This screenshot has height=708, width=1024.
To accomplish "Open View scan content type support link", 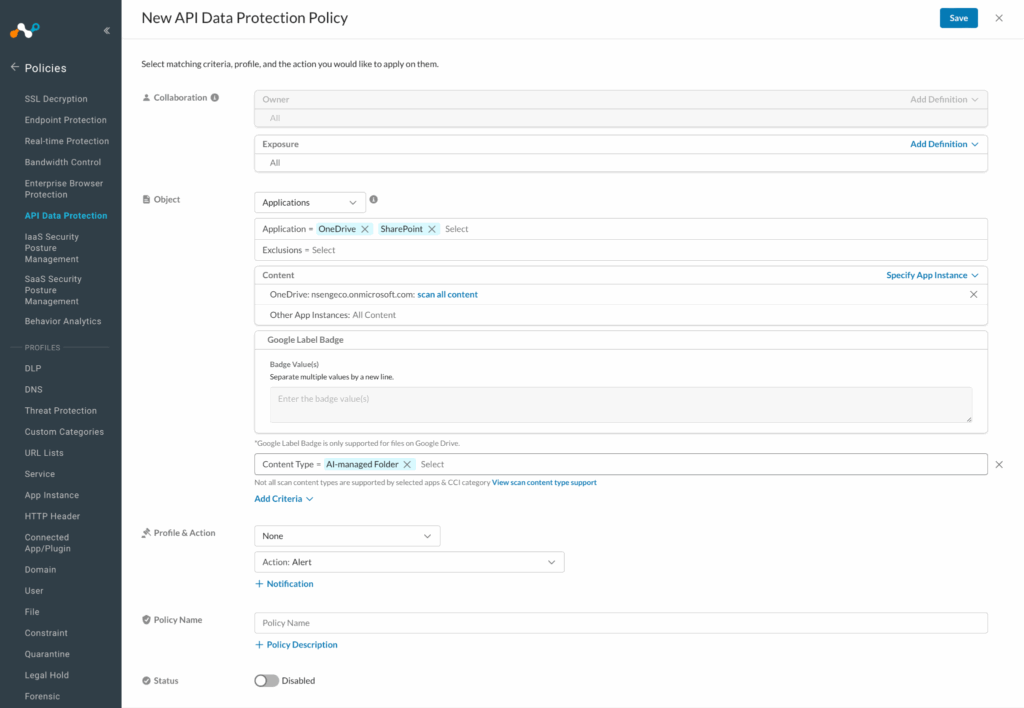I will (544, 483).
